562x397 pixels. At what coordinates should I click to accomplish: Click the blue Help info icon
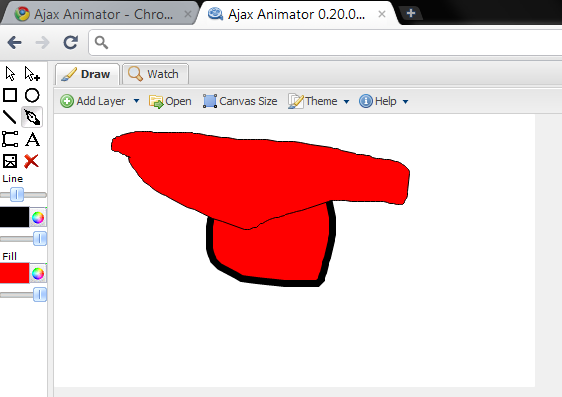(x=366, y=101)
